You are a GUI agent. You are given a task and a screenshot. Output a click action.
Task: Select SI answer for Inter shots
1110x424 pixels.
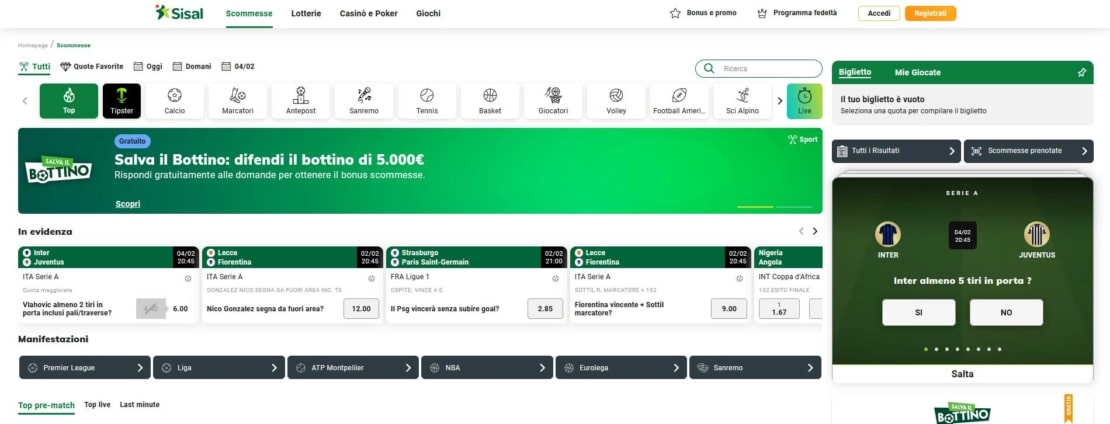coord(918,312)
